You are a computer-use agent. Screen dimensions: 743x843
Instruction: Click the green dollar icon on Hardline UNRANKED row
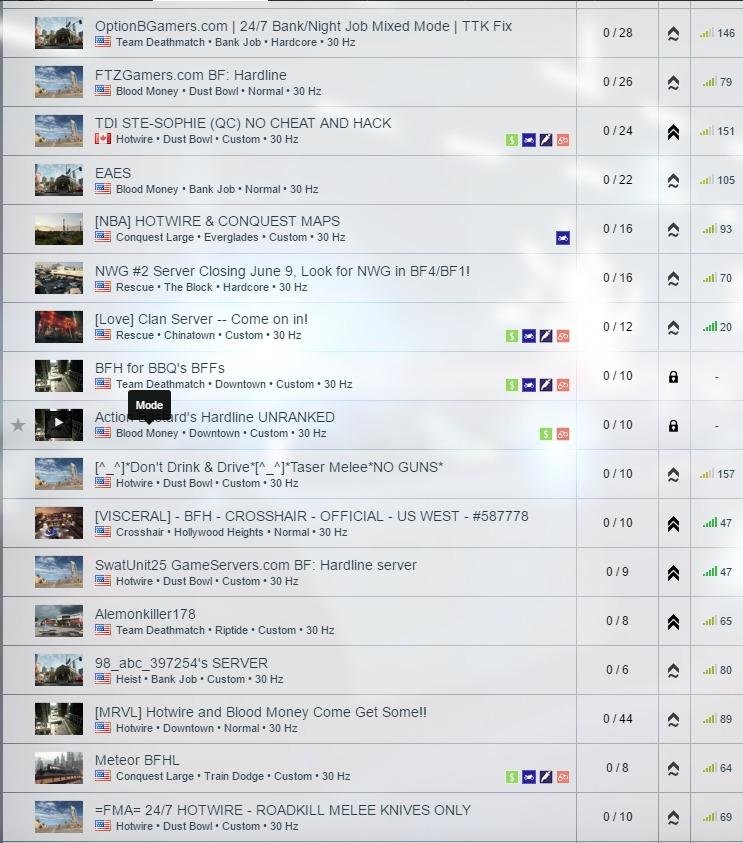point(546,434)
